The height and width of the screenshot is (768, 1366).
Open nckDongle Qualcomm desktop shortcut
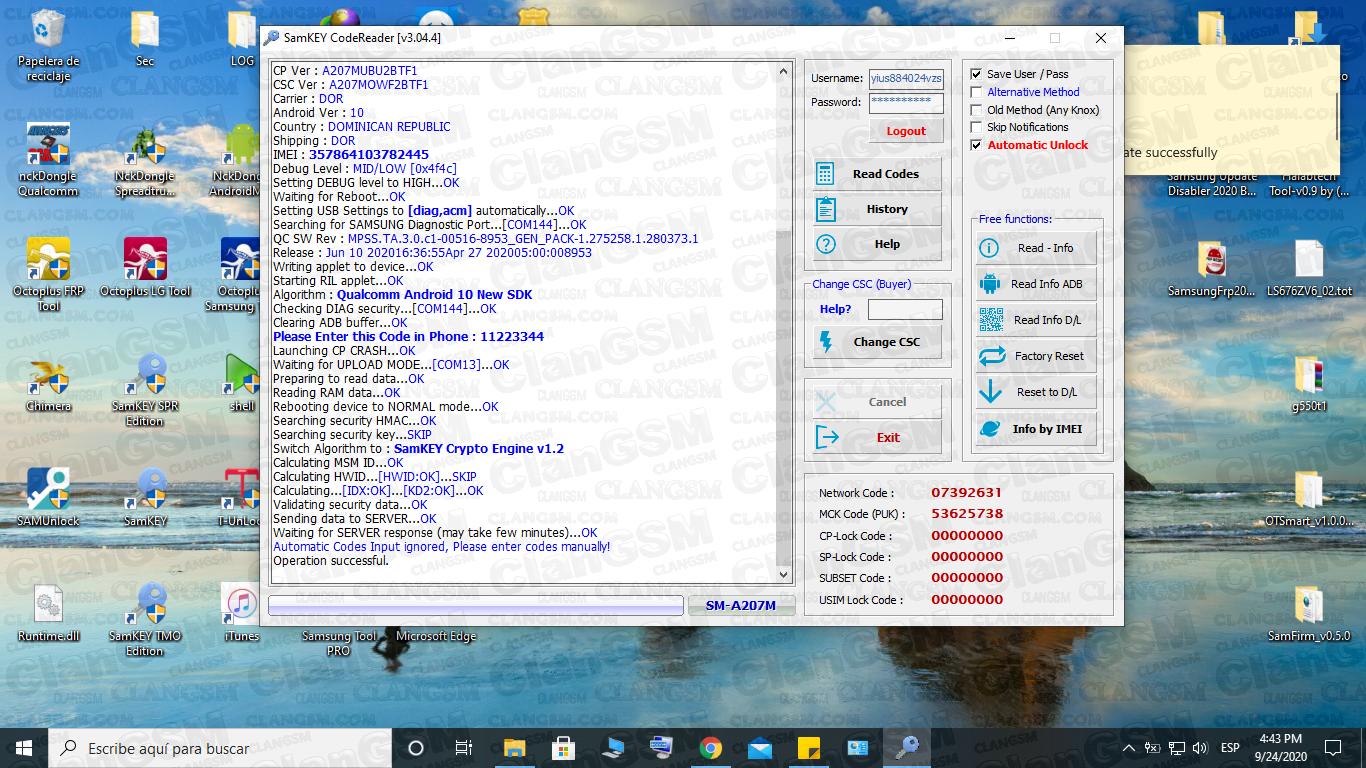(48, 161)
